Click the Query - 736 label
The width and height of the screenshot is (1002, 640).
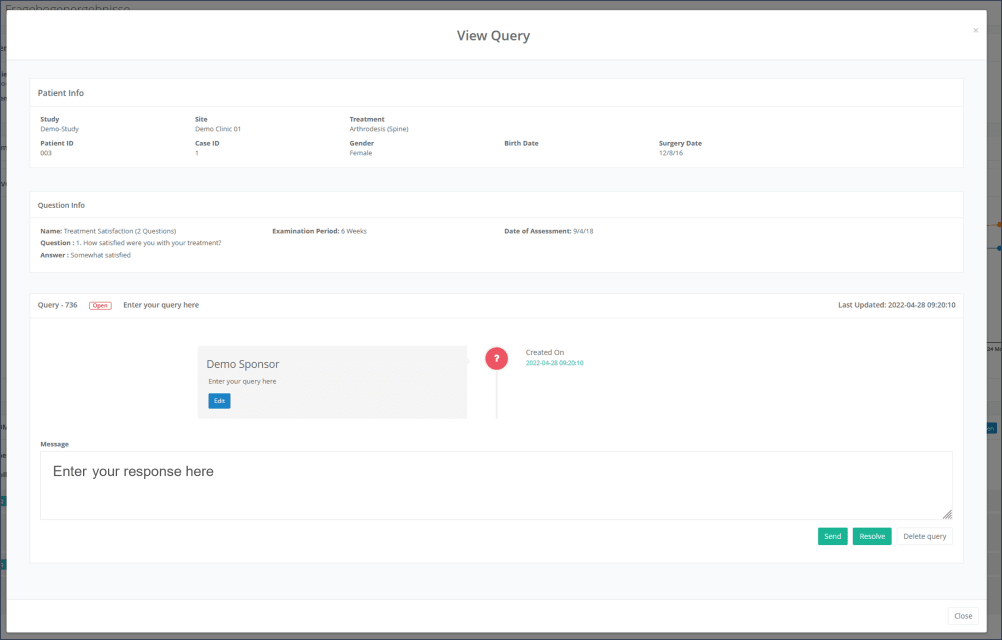coord(59,305)
